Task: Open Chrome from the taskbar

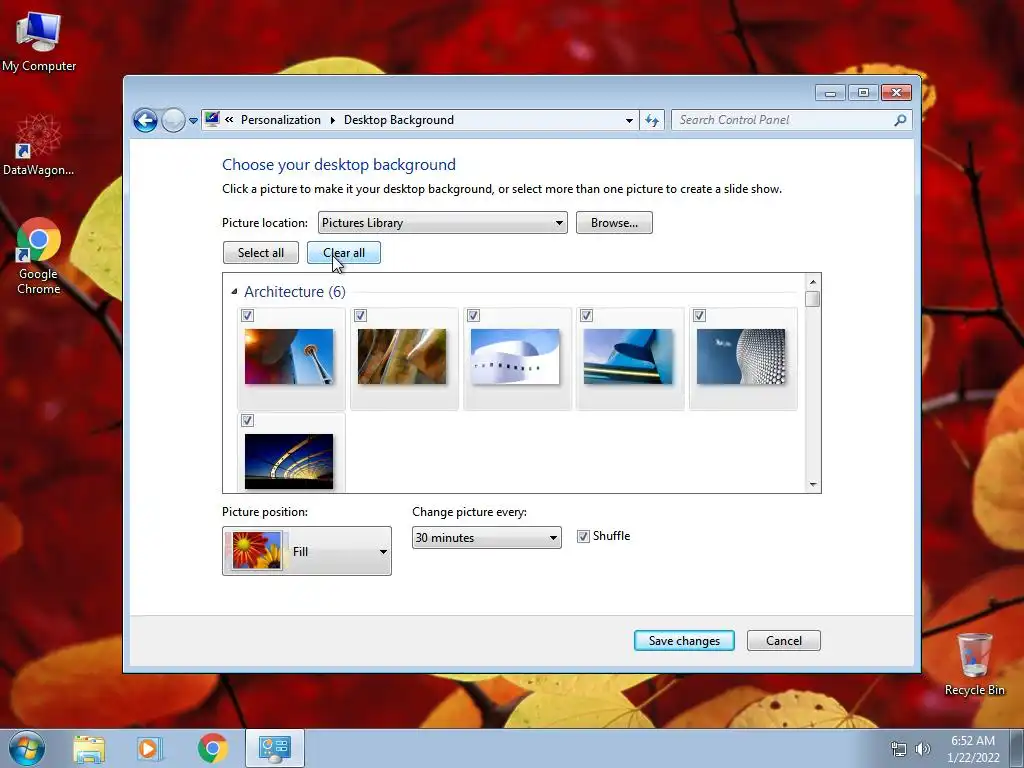Action: (x=212, y=748)
